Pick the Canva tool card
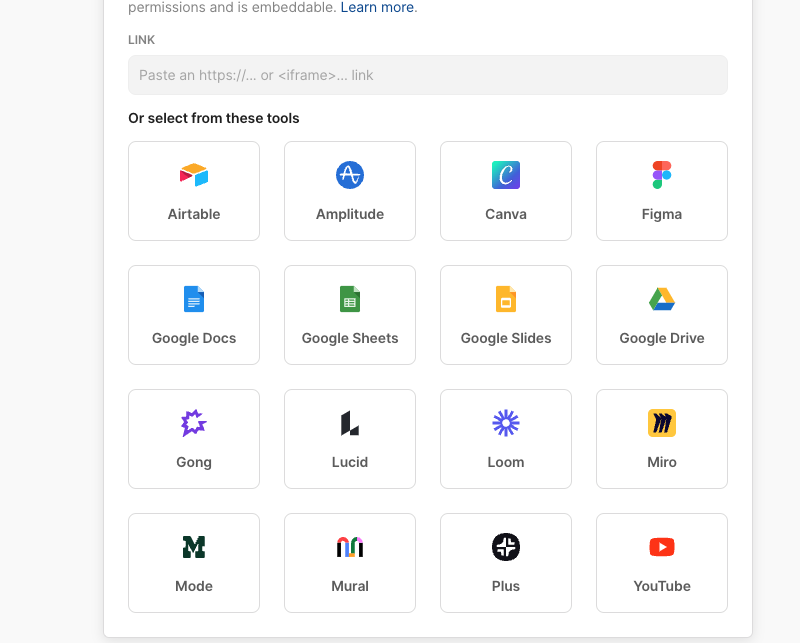This screenshot has width=800, height=643. point(506,191)
